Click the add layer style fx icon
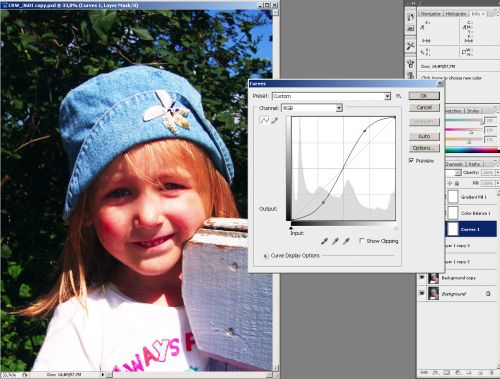 pyautogui.click(x=436, y=372)
